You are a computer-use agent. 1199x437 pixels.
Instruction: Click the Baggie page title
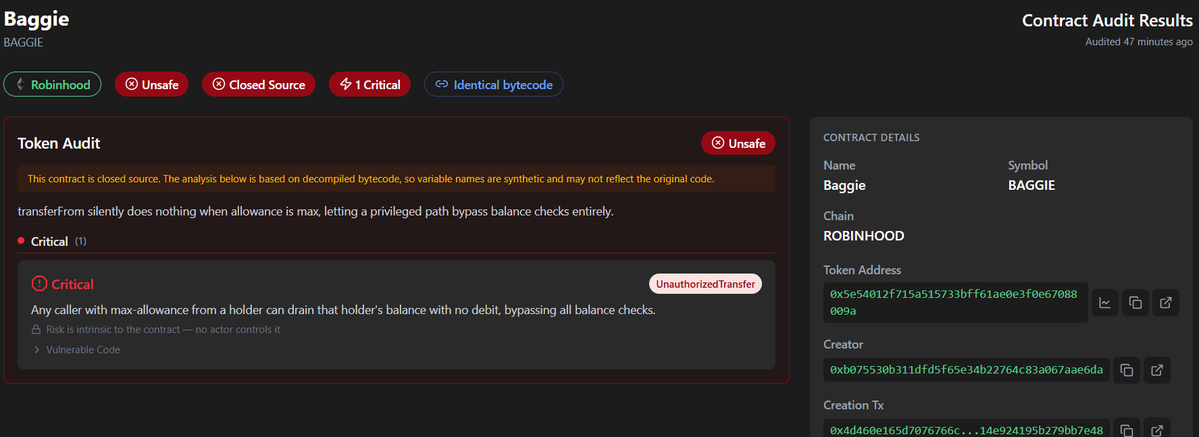[x=37, y=19]
